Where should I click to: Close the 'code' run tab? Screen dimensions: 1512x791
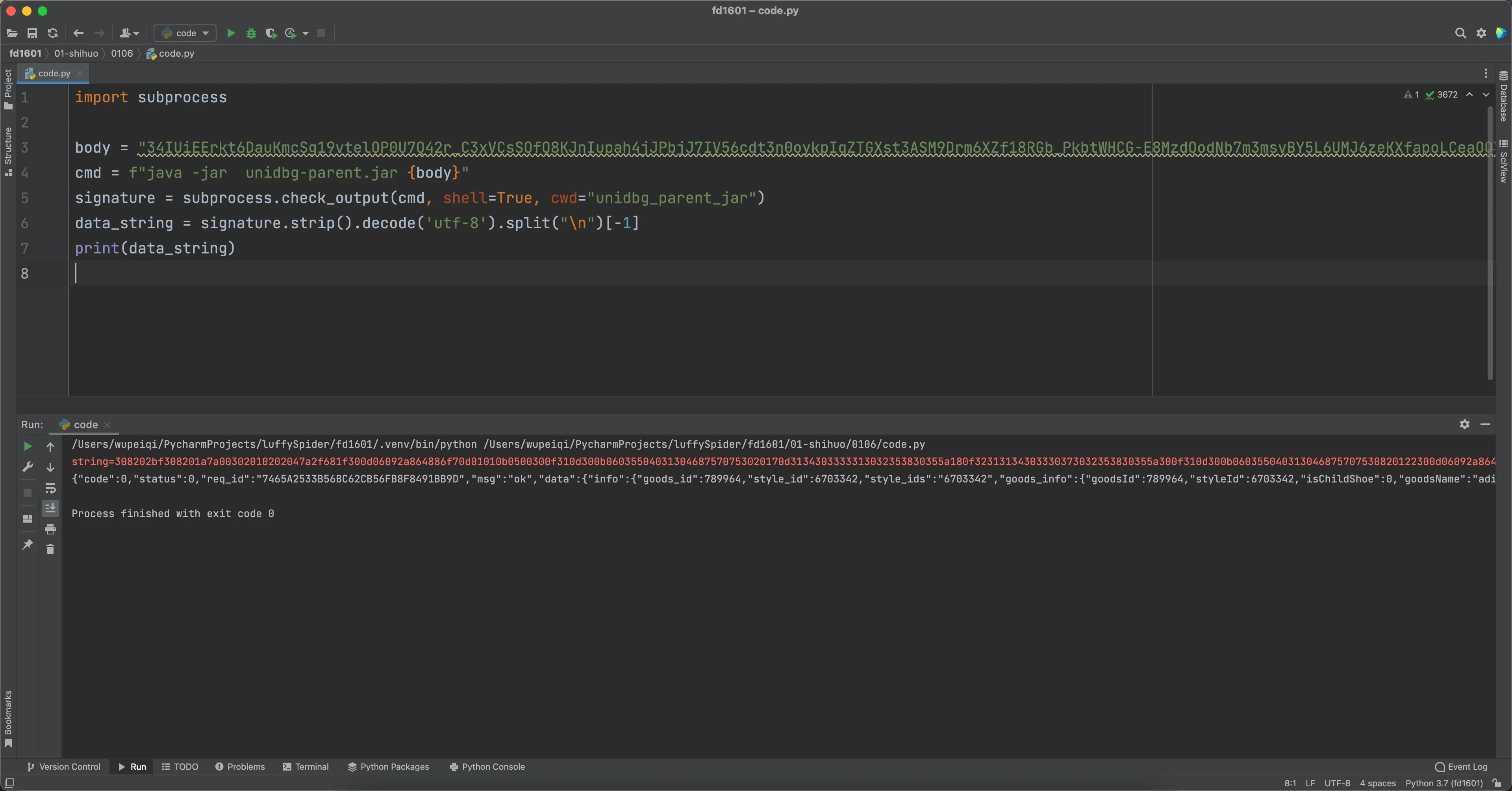point(107,425)
